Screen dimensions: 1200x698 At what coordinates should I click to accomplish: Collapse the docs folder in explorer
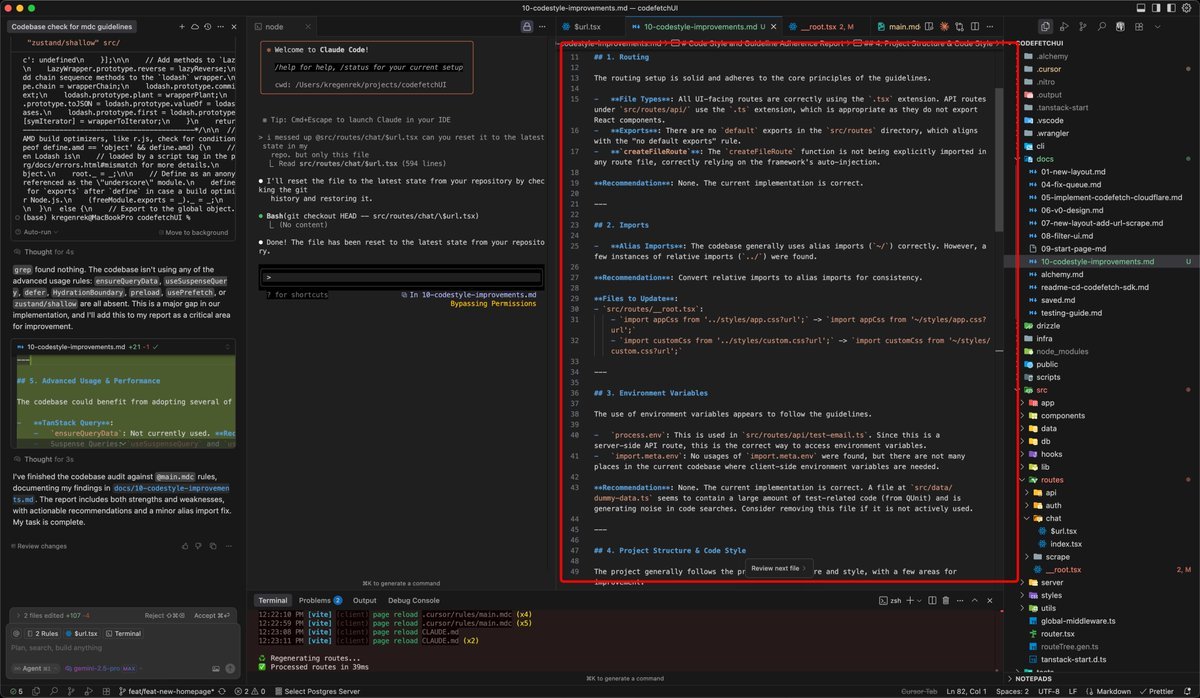(x=1047, y=159)
